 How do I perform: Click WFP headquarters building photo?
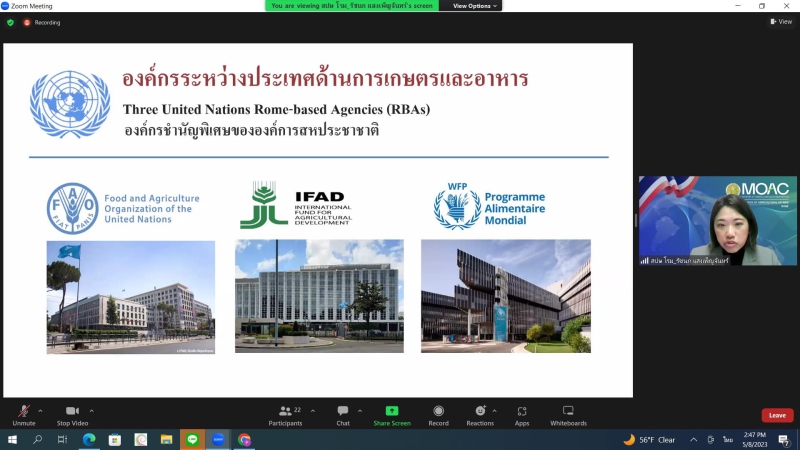[506, 296]
